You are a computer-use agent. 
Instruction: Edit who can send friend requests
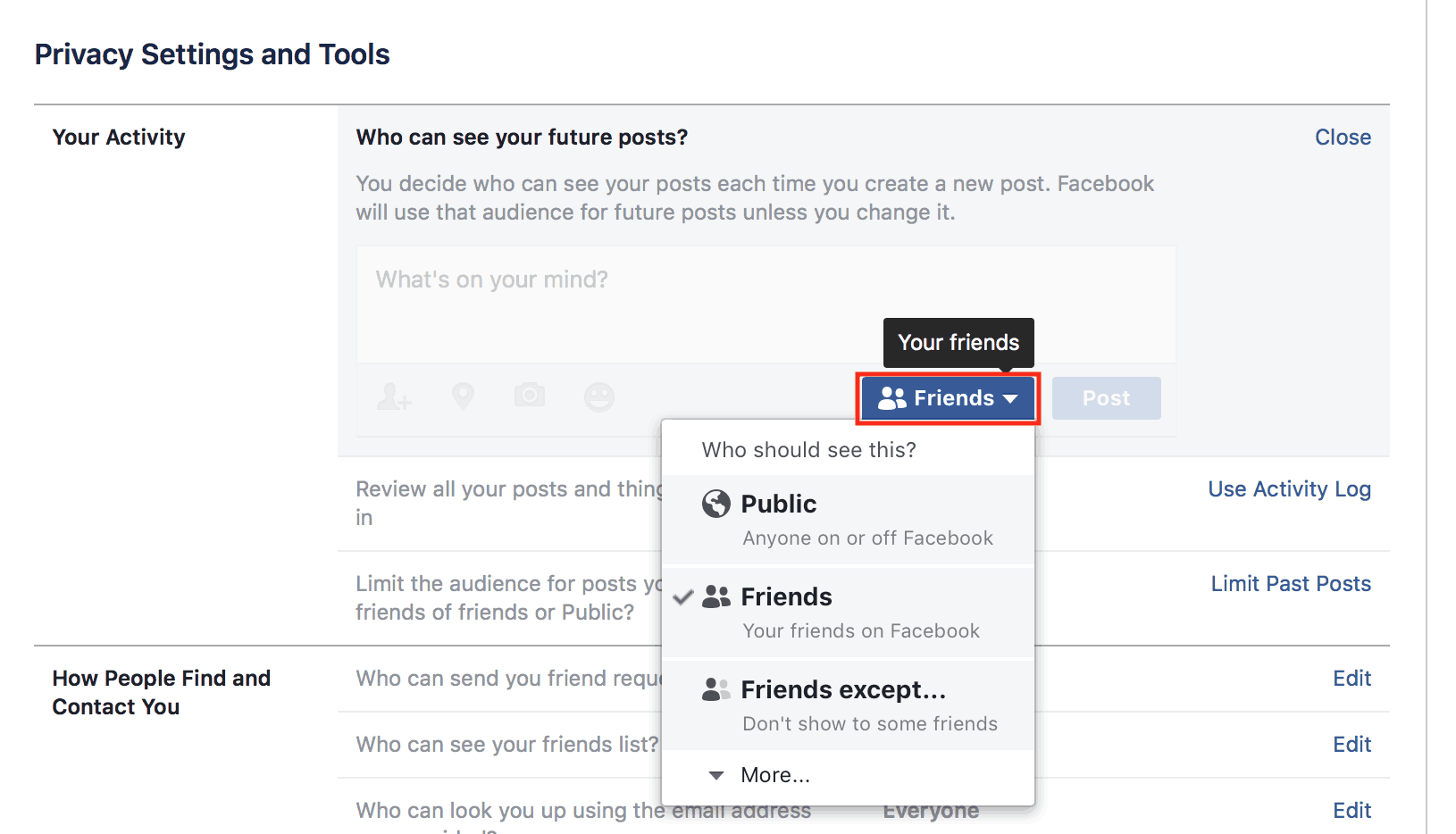[1351, 678]
